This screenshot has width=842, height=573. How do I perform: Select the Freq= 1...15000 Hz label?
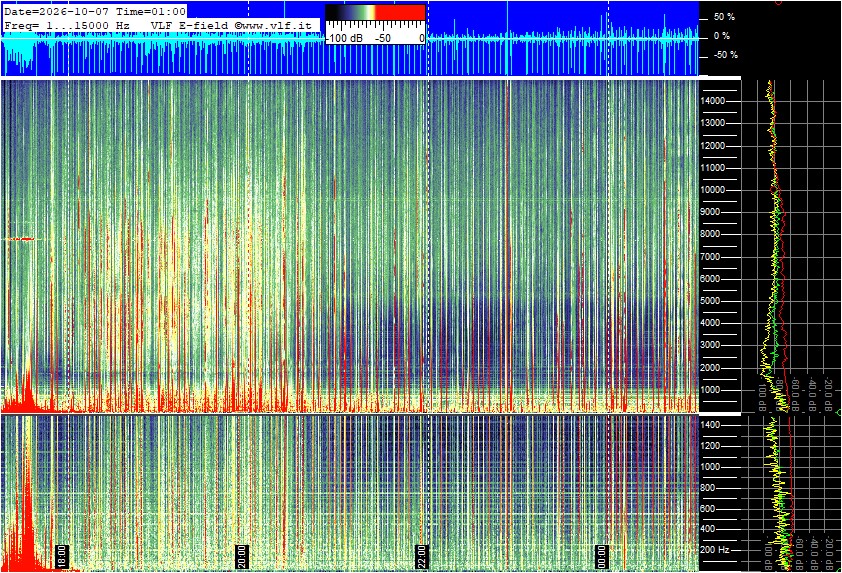[67, 25]
